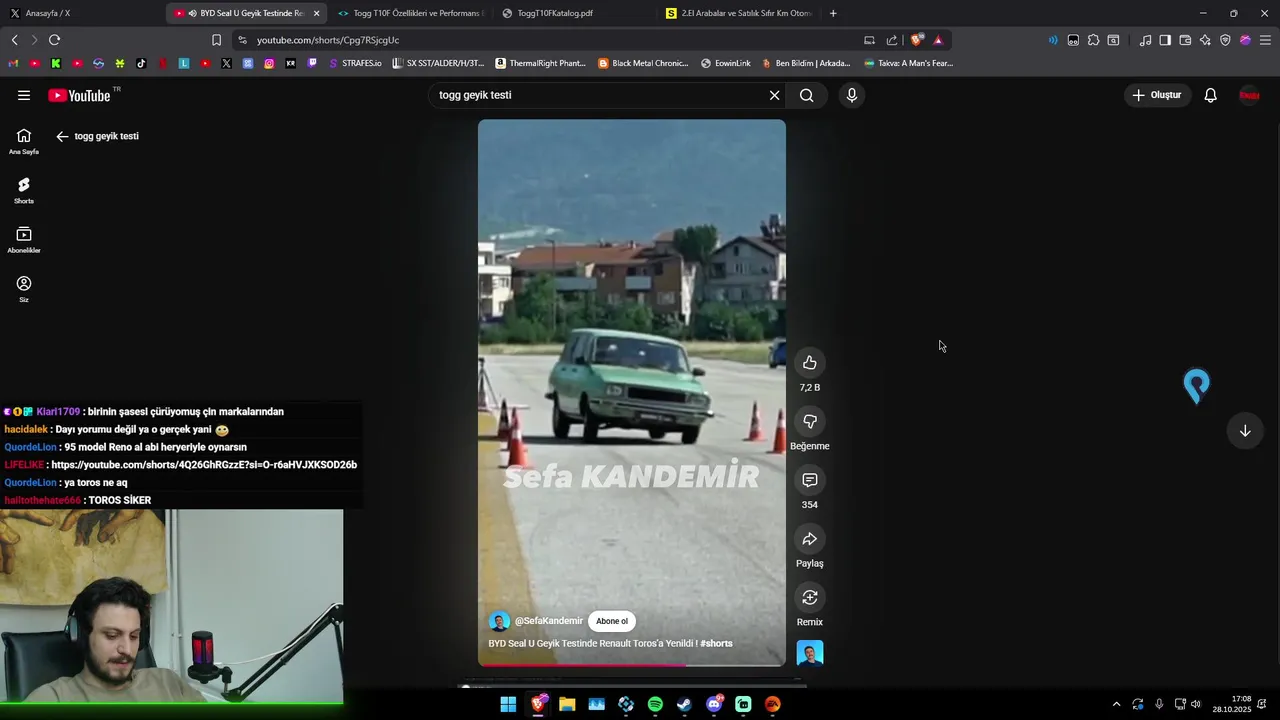Open the ThermalRight Phant... bookmark
This screenshot has width=1280, height=720.
(541, 63)
